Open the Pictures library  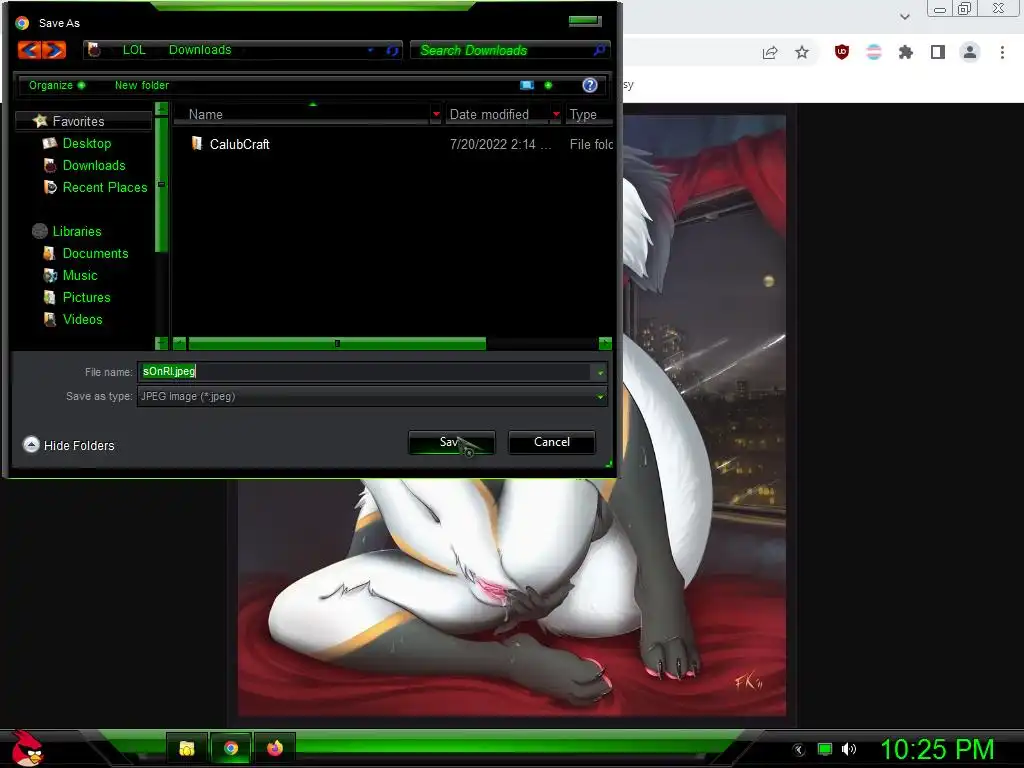86,297
